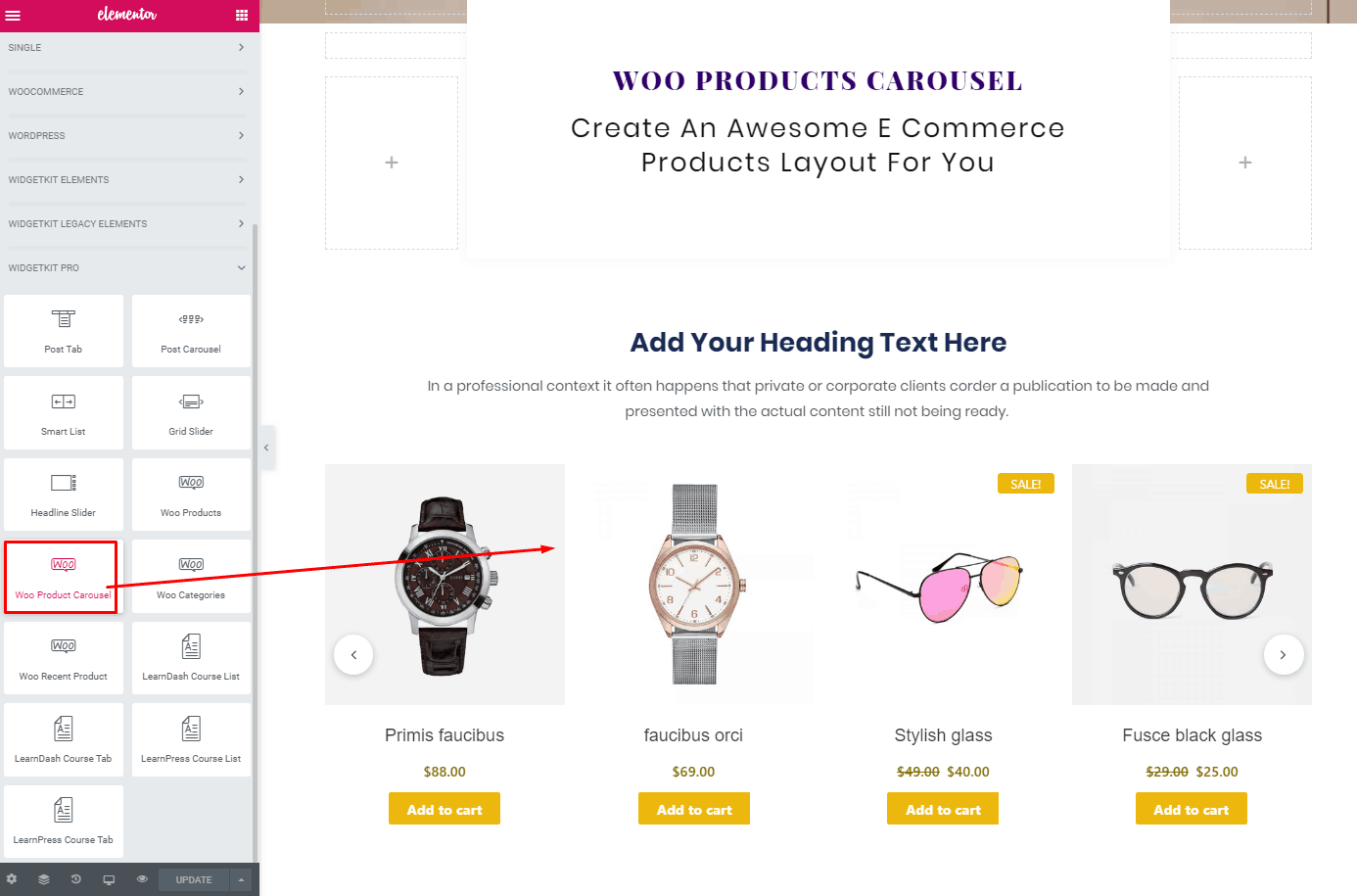Open the Elementor global settings gear
This screenshot has height=896, width=1357.
[13, 879]
